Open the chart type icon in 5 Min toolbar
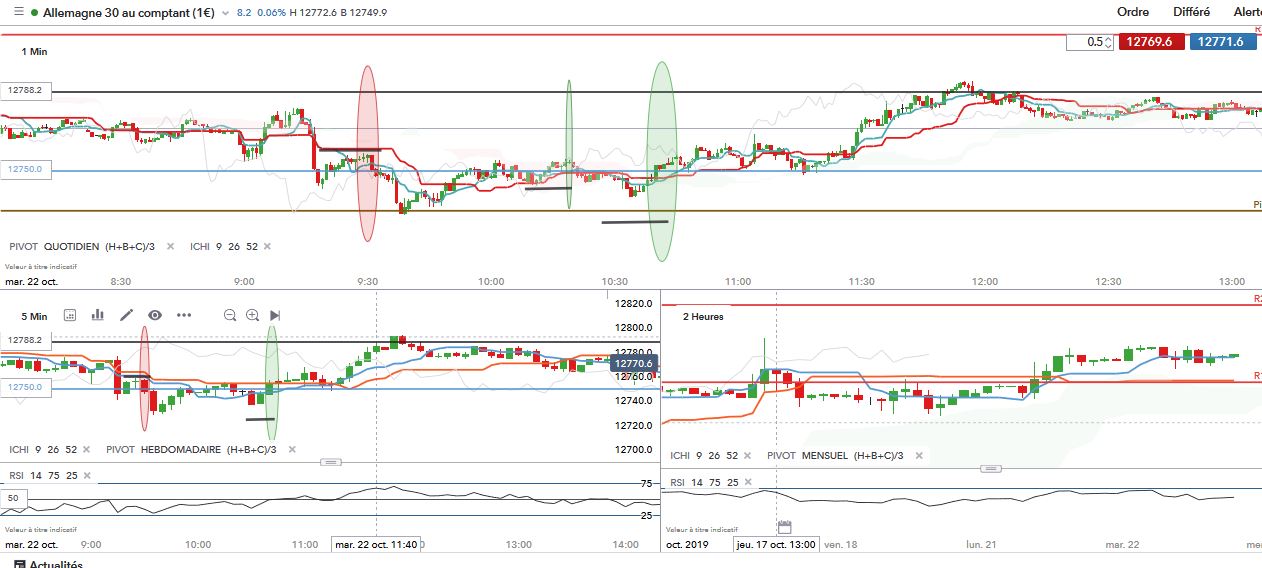 pyautogui.click(x=70, y=315)
